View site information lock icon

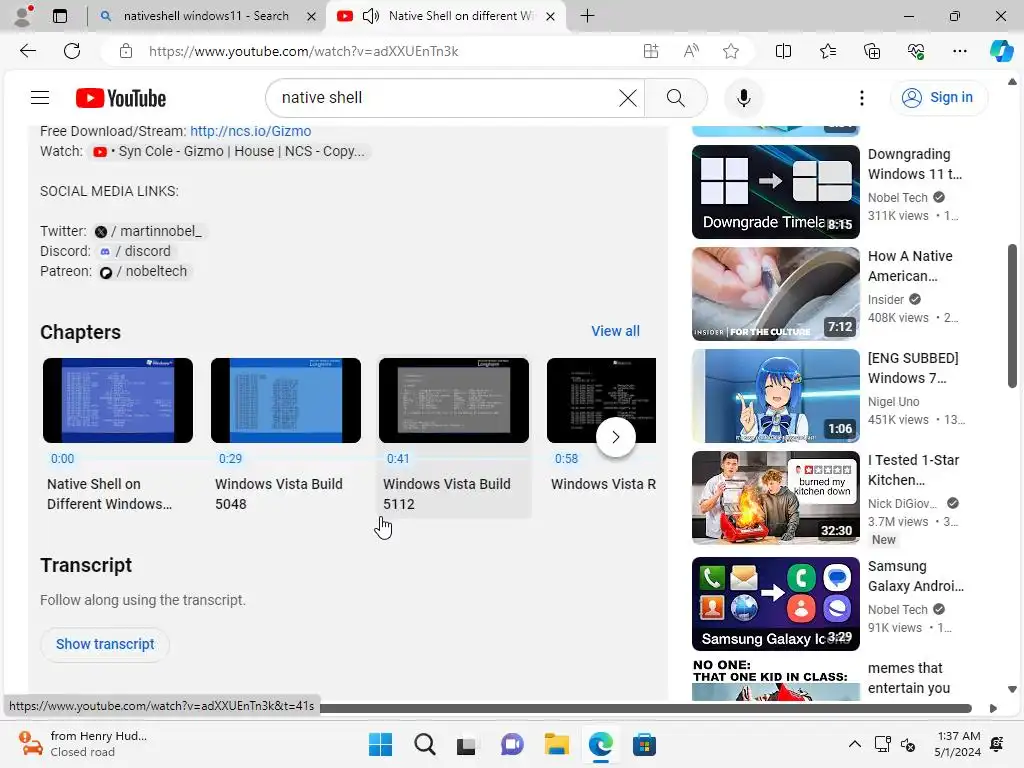pos(126,51)
